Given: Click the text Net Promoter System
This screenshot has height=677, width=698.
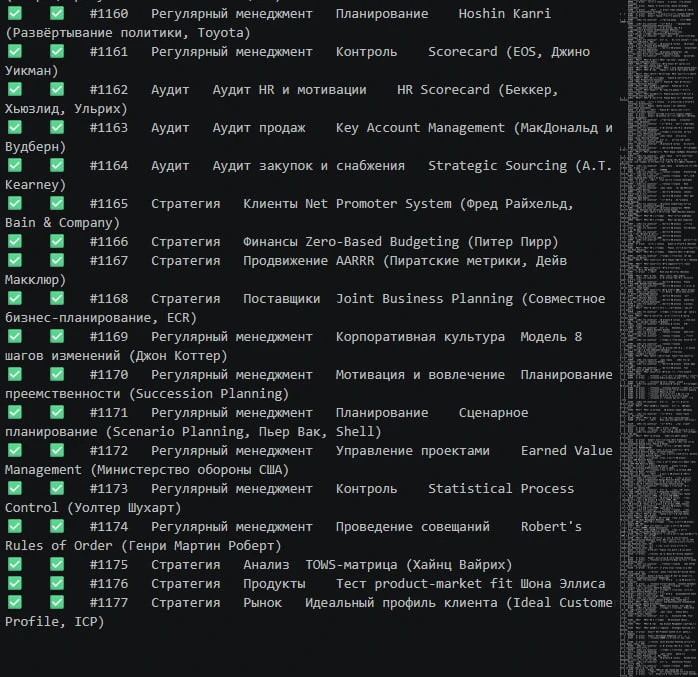Looking at the screenshot, I should point(378,204).
